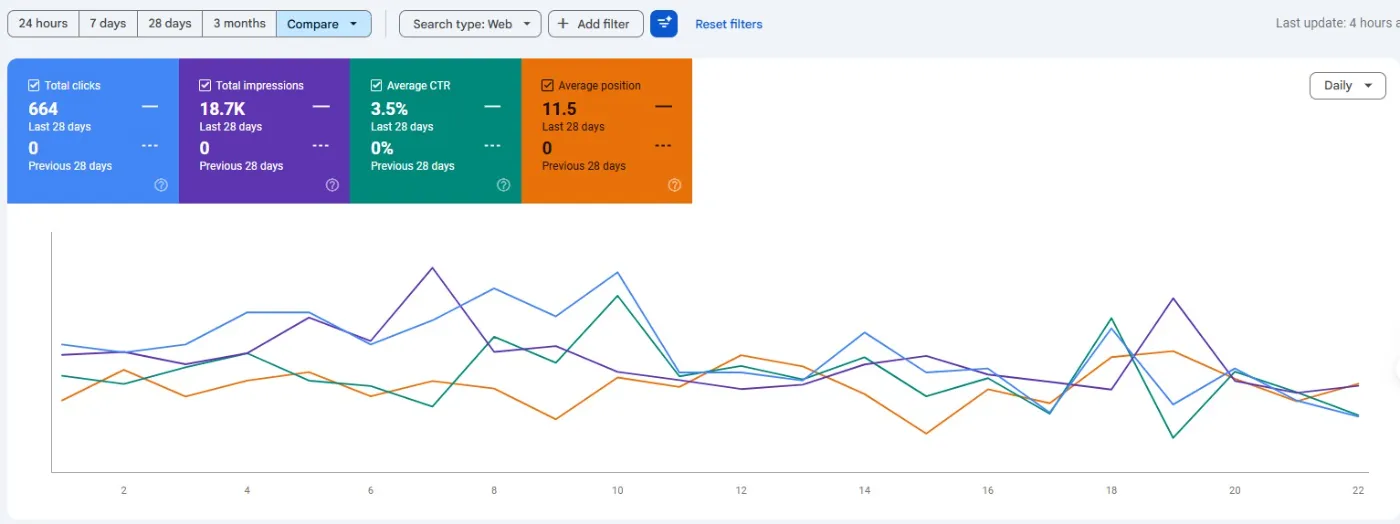Uncheck the Total impressions checkbox
Image resolution: width=1400 pixels, height=524 pixels.
point(205,86)
